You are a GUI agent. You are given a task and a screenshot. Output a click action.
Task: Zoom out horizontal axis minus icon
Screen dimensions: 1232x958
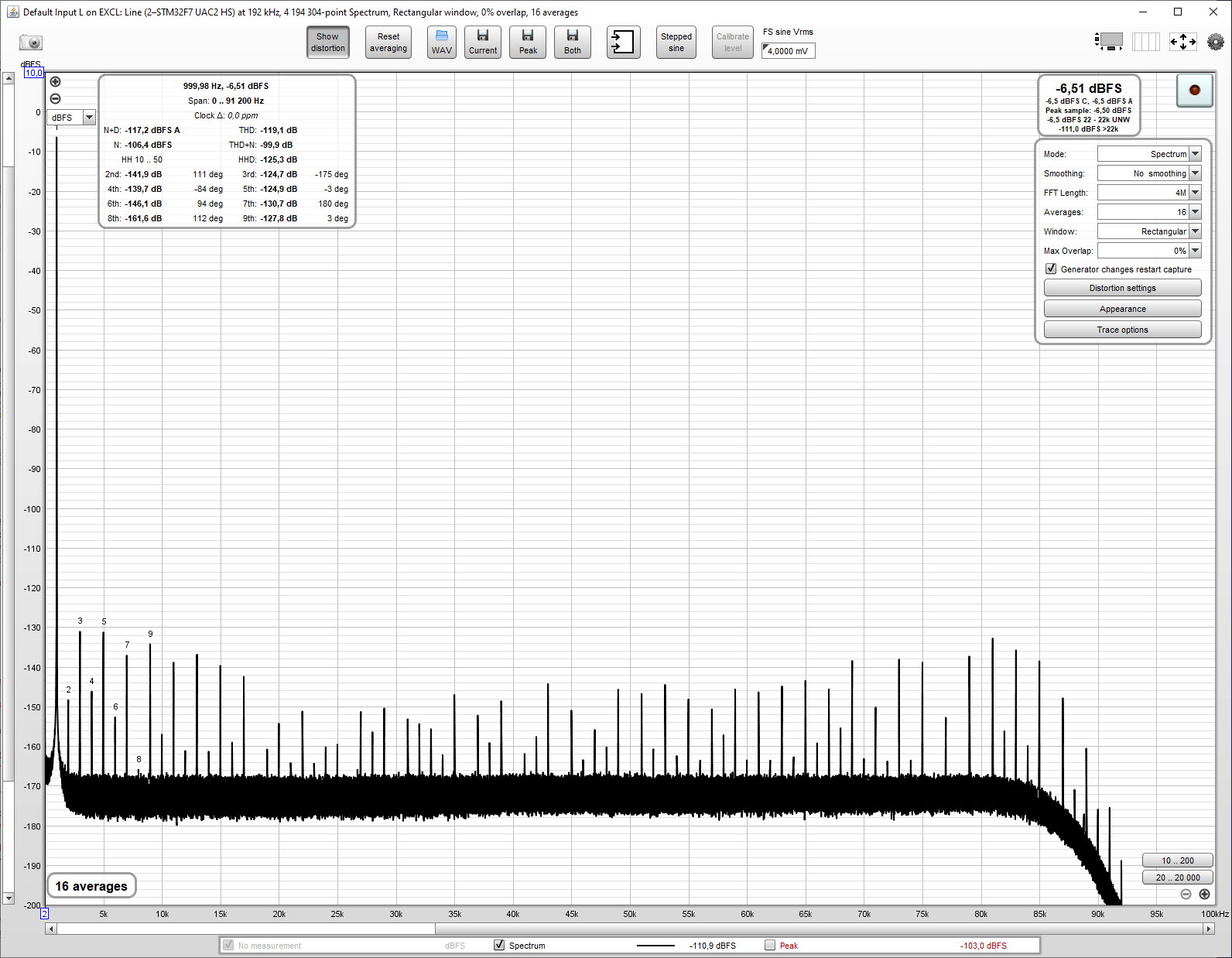1186,895
